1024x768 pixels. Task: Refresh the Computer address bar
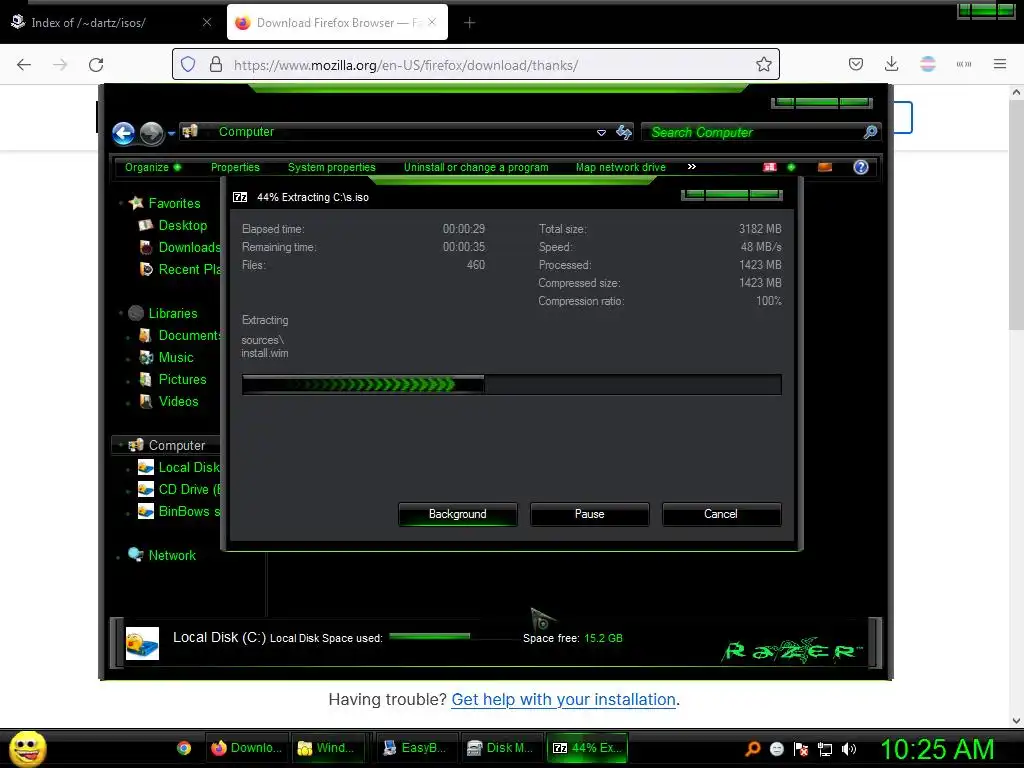624,133
